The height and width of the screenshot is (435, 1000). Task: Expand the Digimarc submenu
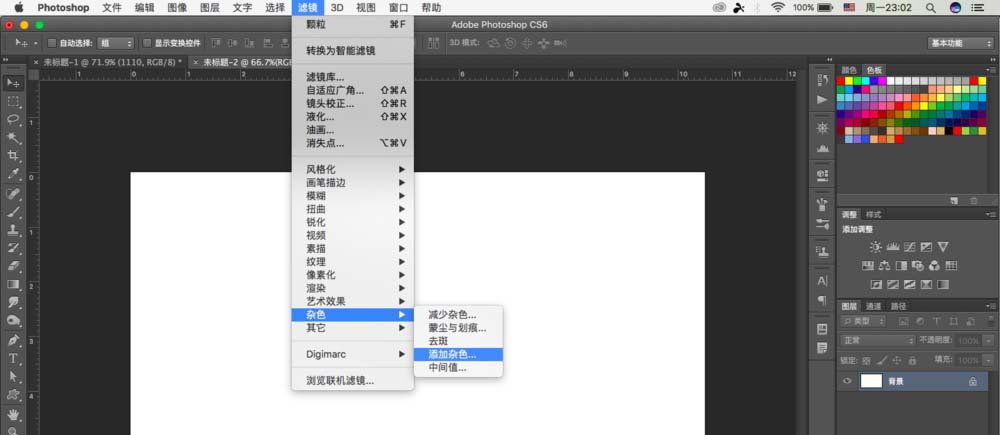coord(353,354)
